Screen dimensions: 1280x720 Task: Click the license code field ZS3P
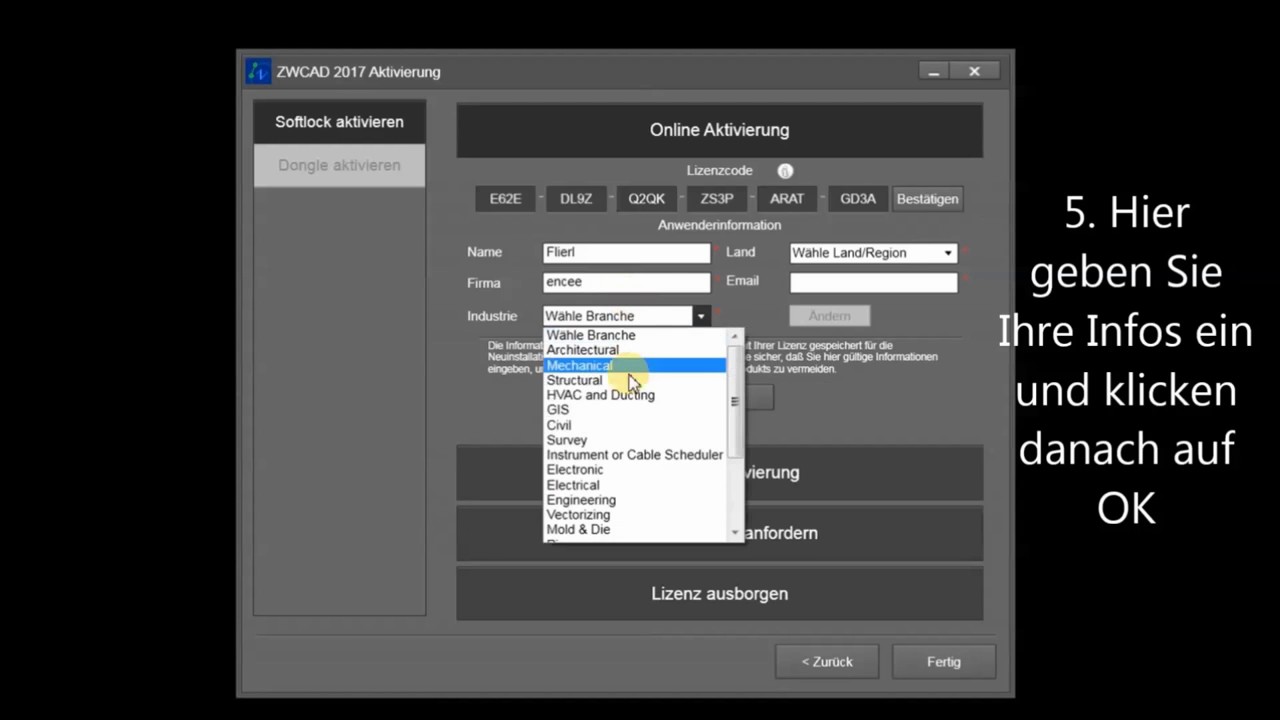(x=717, y=199)
